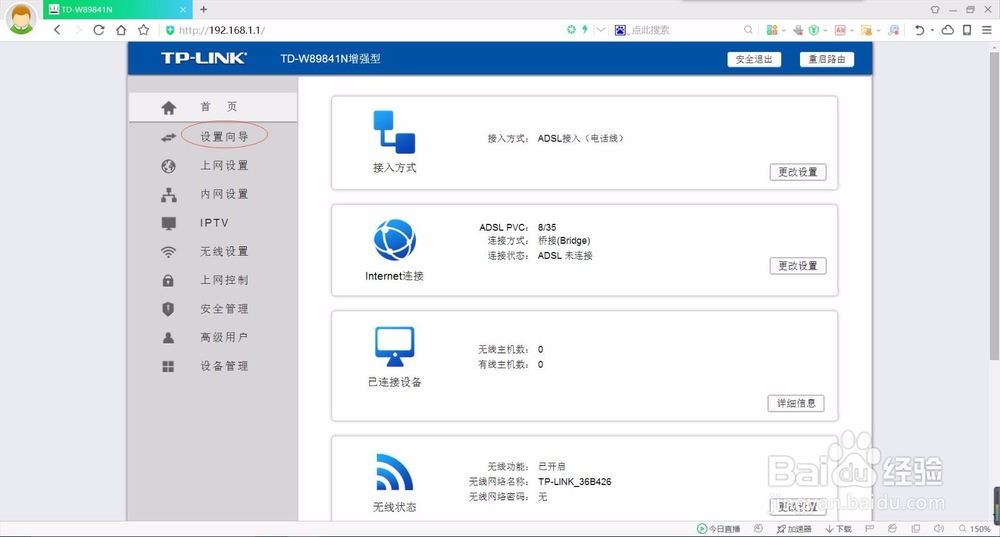
Task: Open 无线设置 wireless settings in sidebar
Action: pos(224,251)
